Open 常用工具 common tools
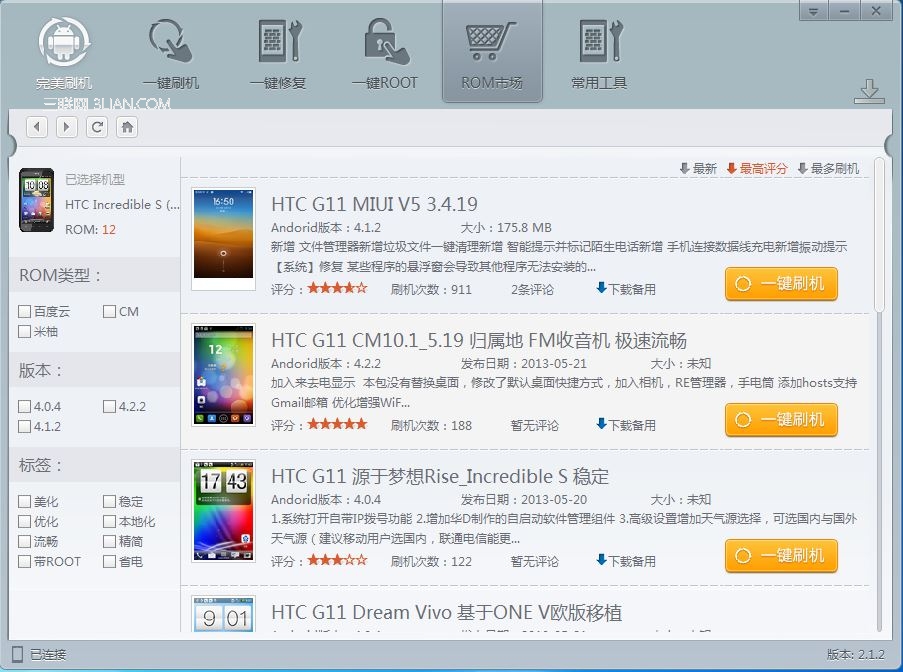The height and width of the screenshot is (672, 903). (x=599, y=54)
